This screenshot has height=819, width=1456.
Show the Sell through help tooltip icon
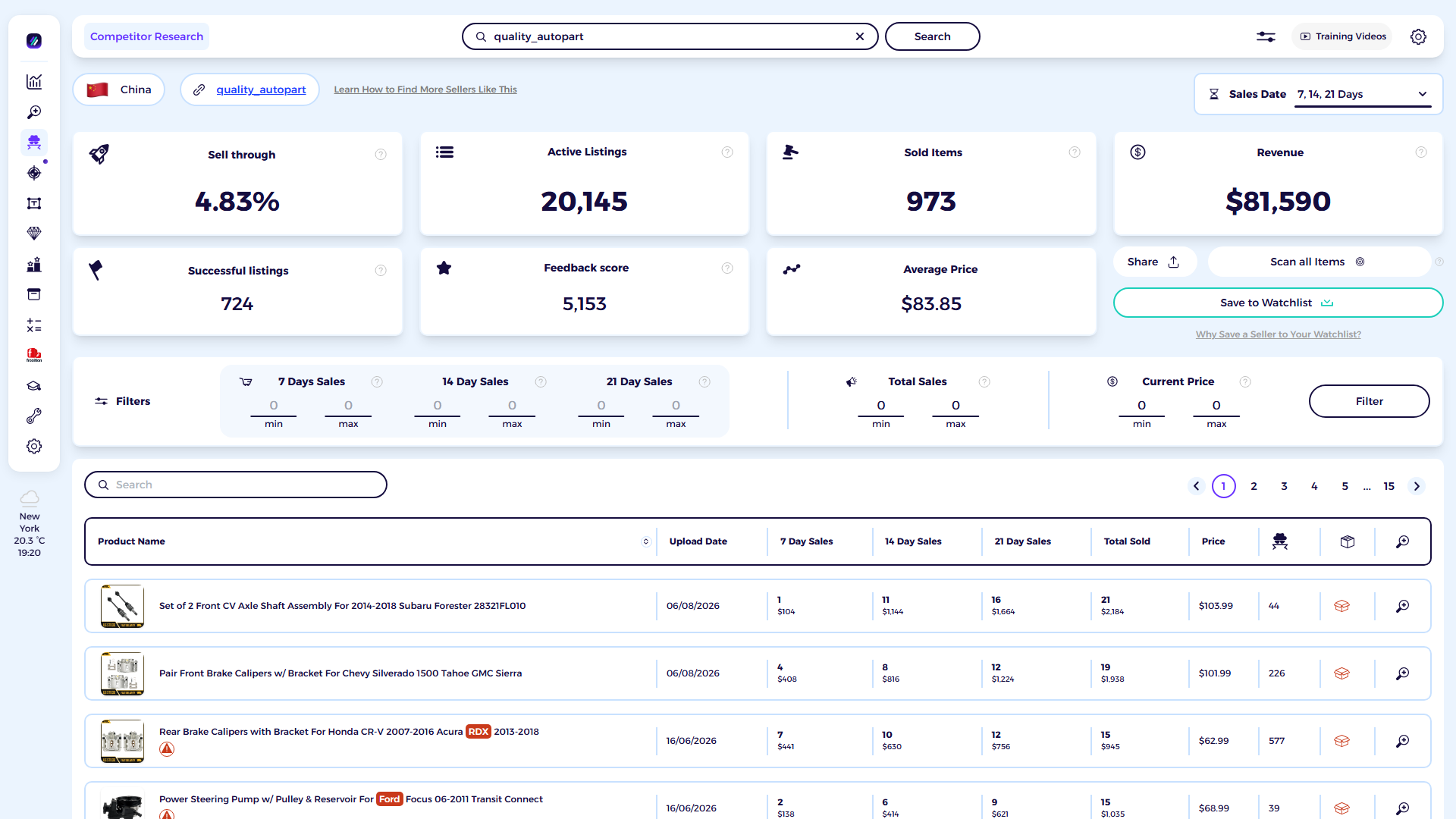[x=381, y=155]
